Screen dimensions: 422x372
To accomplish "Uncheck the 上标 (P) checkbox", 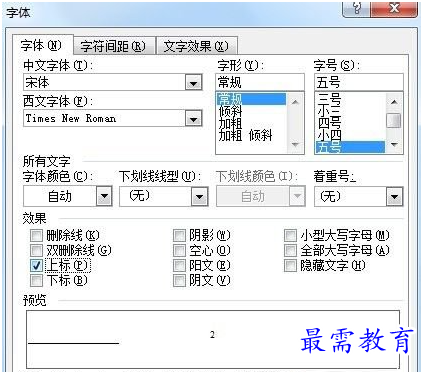I will [36, 265].
